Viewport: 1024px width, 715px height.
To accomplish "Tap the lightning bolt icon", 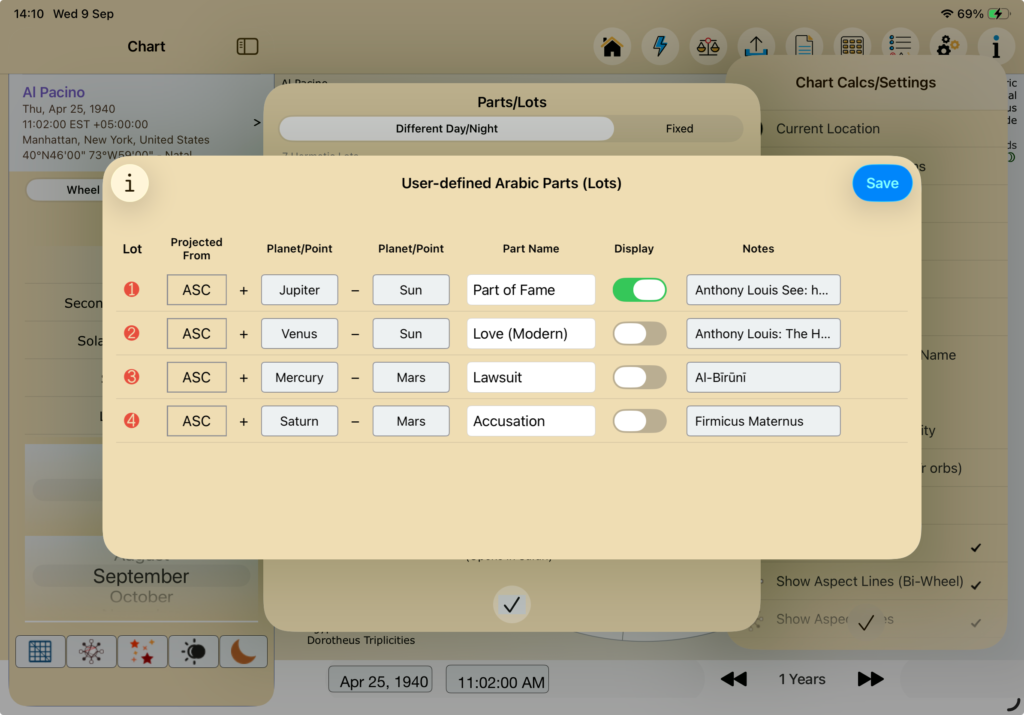I will 660,46.
